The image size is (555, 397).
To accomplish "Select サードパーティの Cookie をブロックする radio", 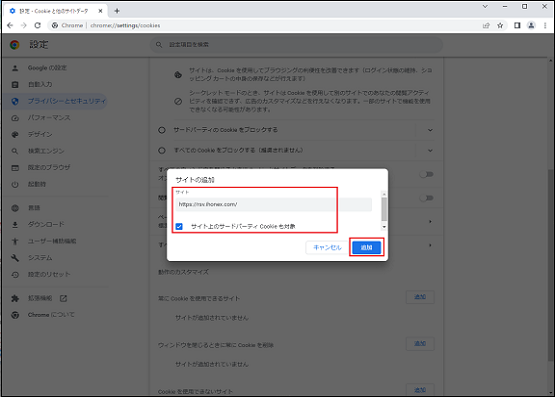I will (x=162, y=130).
